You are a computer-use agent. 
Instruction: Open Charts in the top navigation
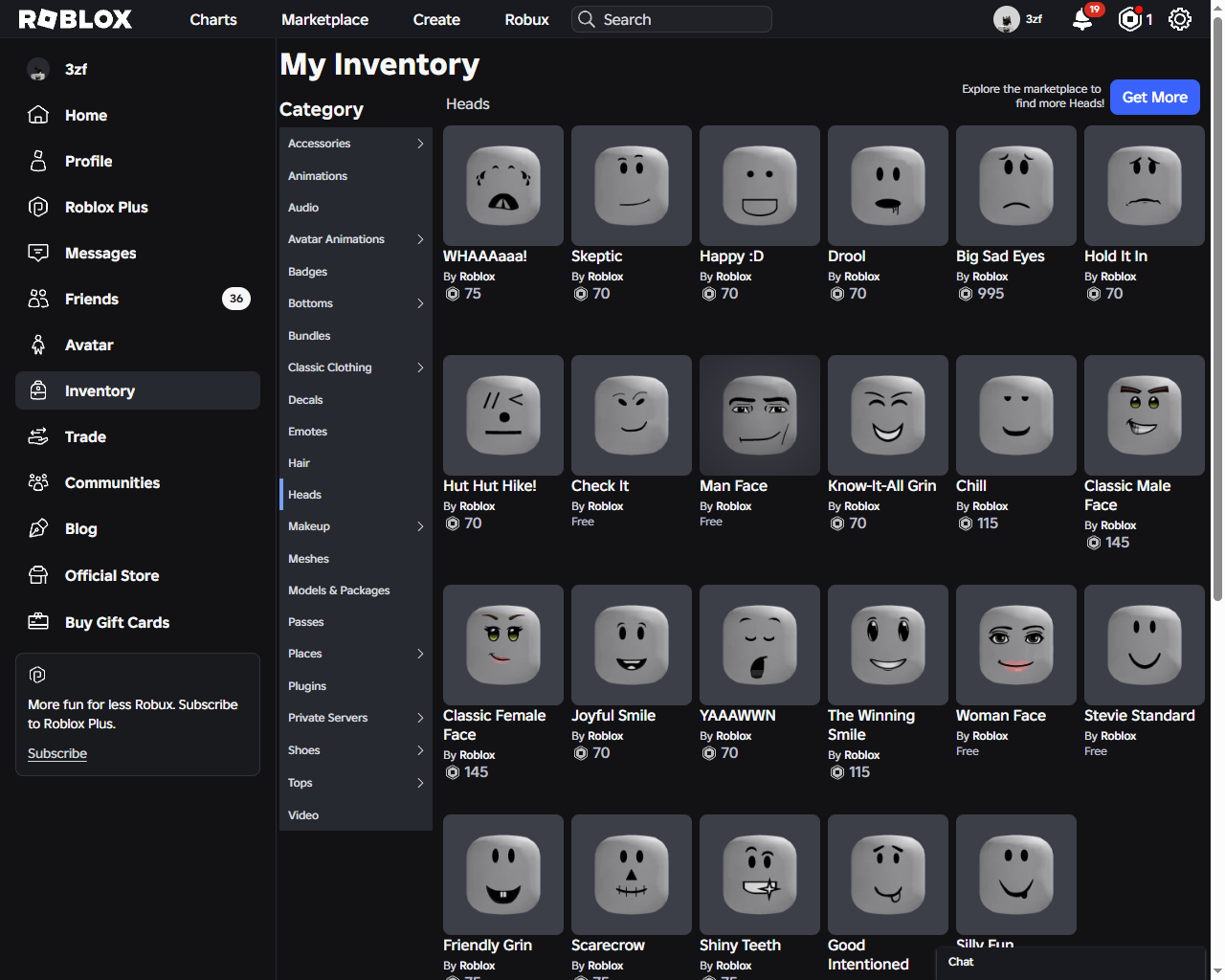[x=213, y=19]
